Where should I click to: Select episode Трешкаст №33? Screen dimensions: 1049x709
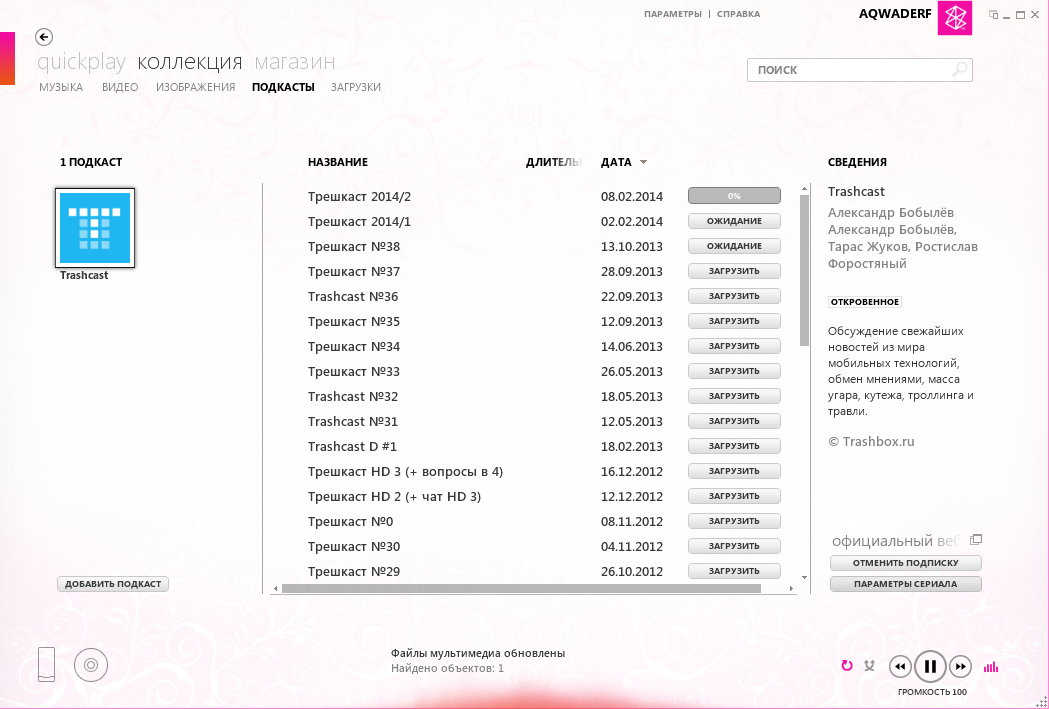tap(354, 371)
